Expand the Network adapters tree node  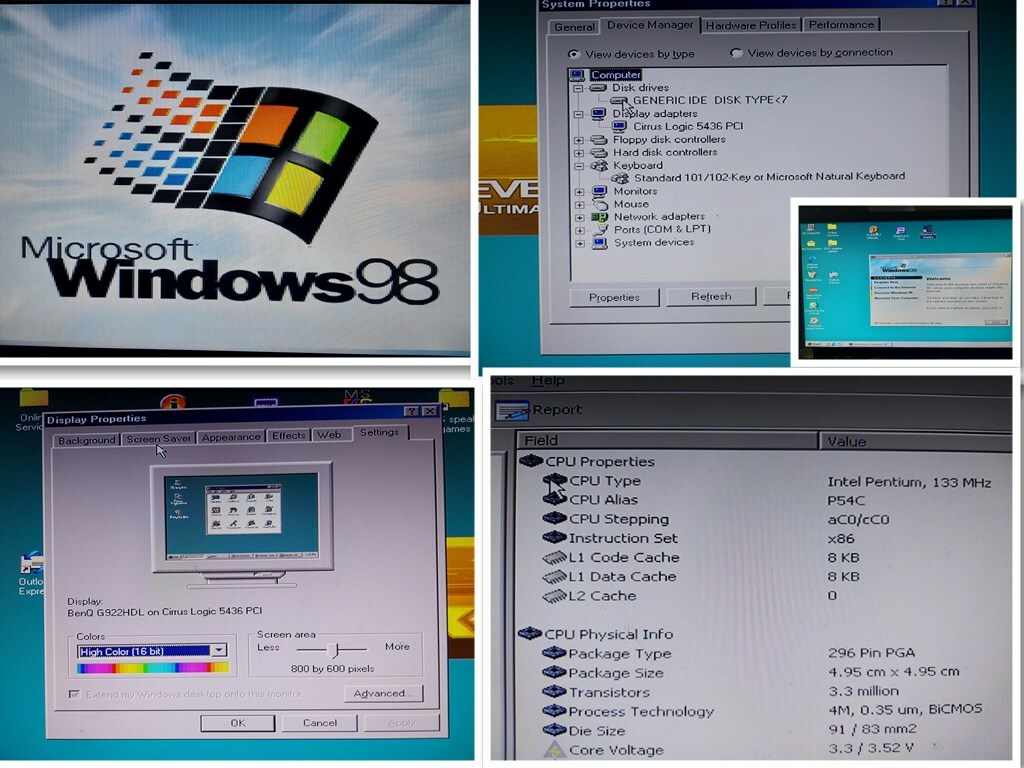579,217
